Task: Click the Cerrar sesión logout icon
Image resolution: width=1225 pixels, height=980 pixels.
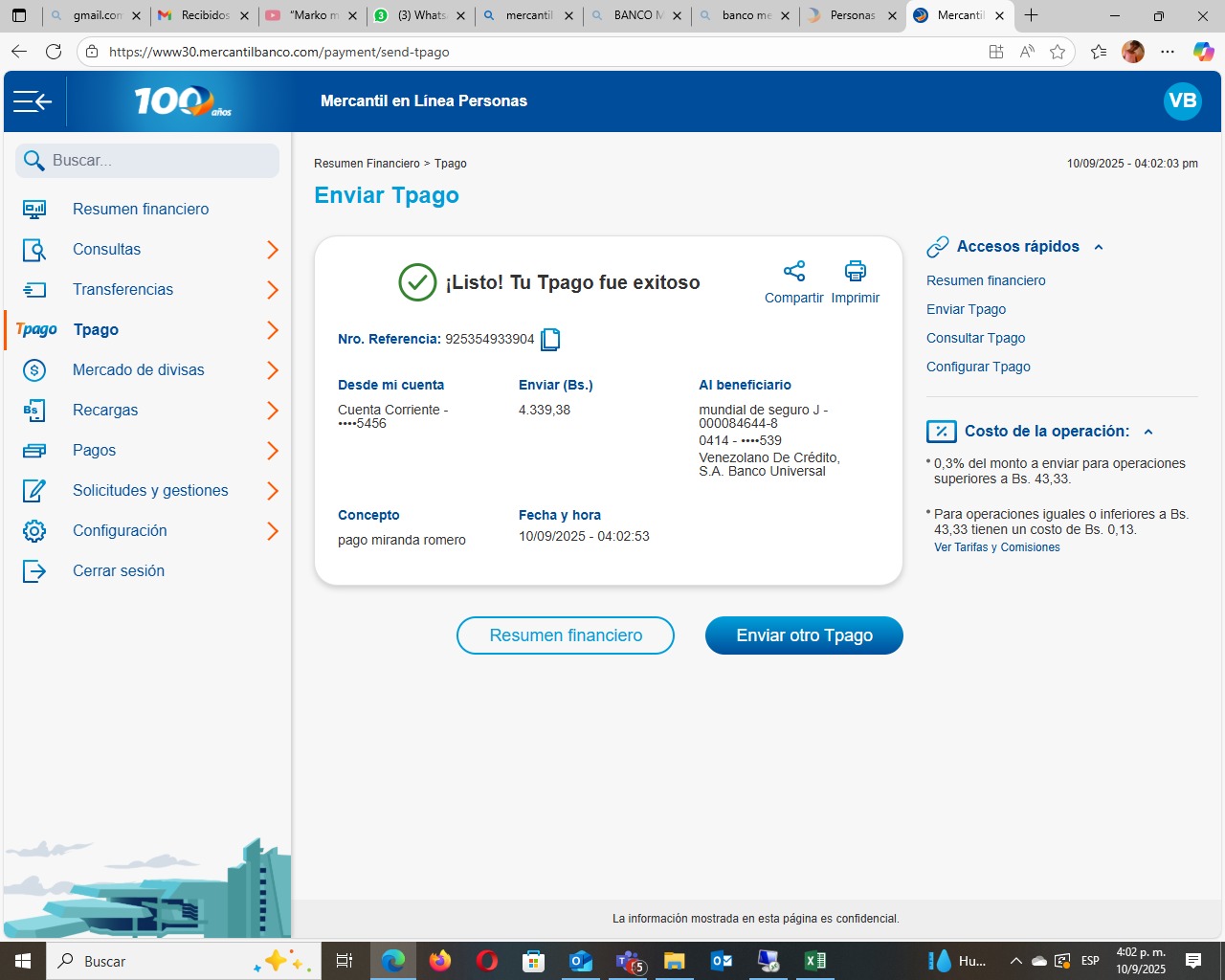Action: tap(34, 571)
